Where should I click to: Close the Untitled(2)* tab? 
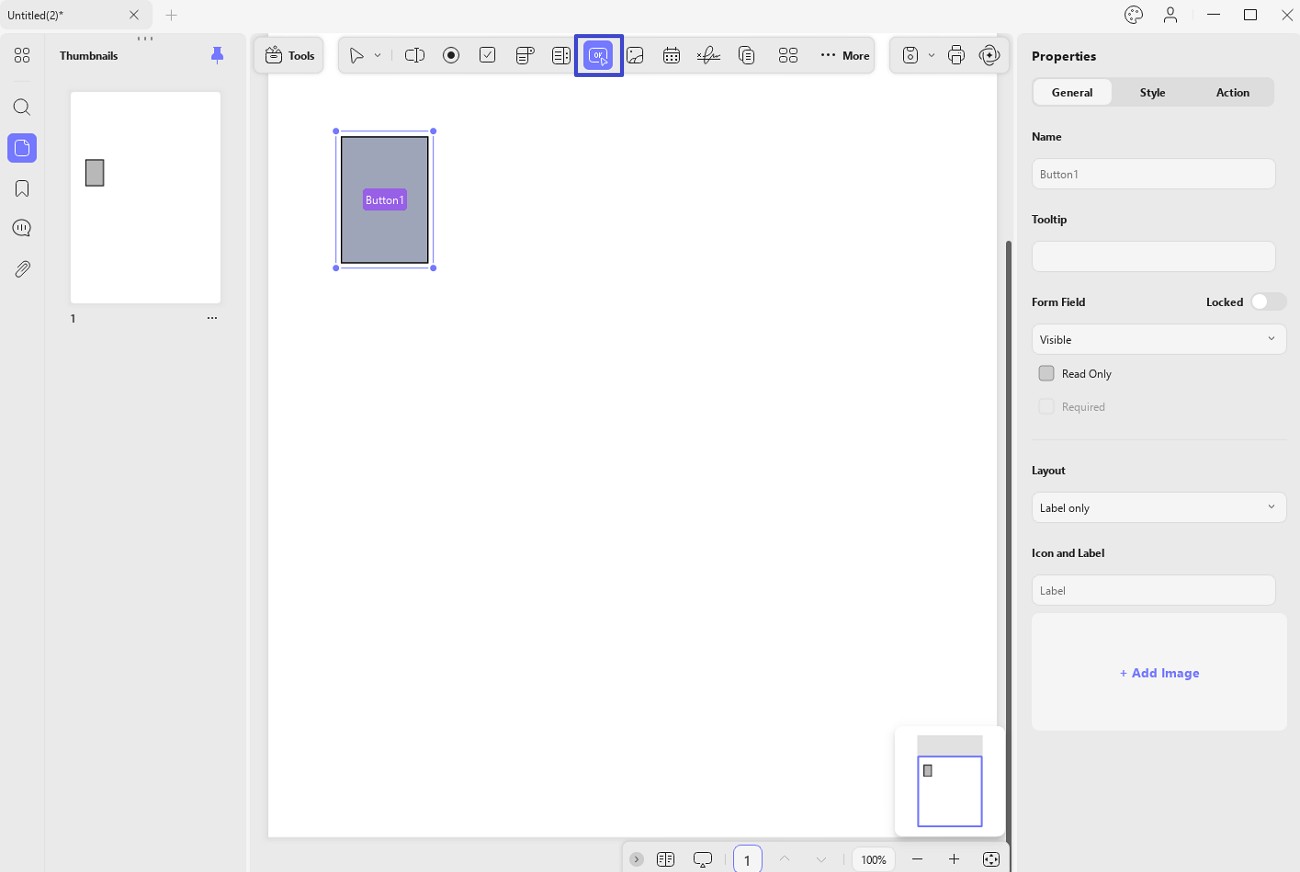pyautogui.click(x=134, y=15)
